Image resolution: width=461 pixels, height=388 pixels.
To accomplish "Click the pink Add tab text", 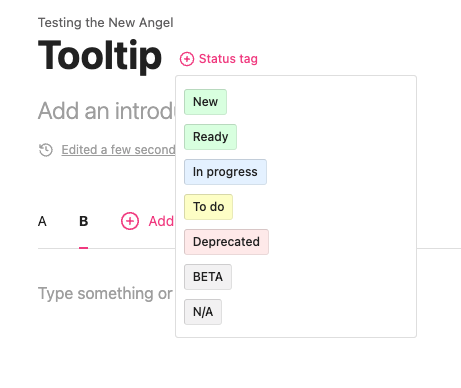I will coord(161,221).
